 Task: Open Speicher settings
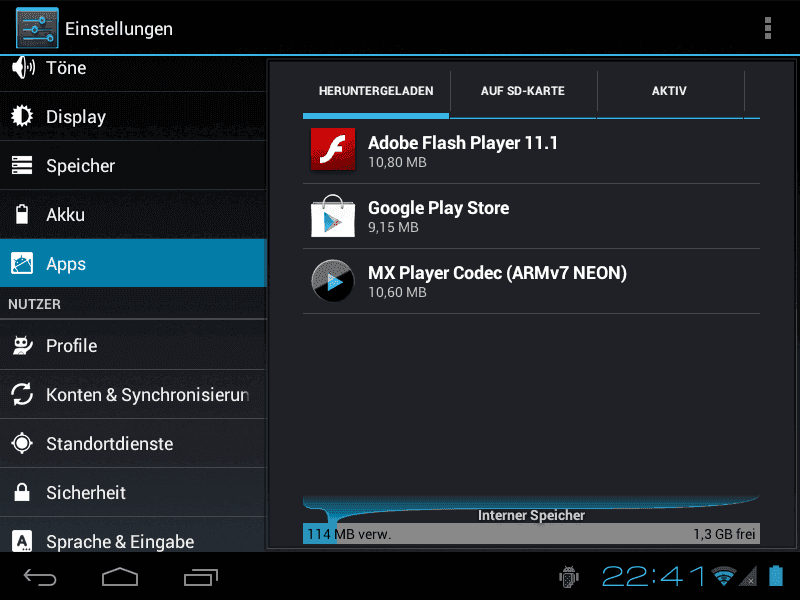tap(133, 165)
